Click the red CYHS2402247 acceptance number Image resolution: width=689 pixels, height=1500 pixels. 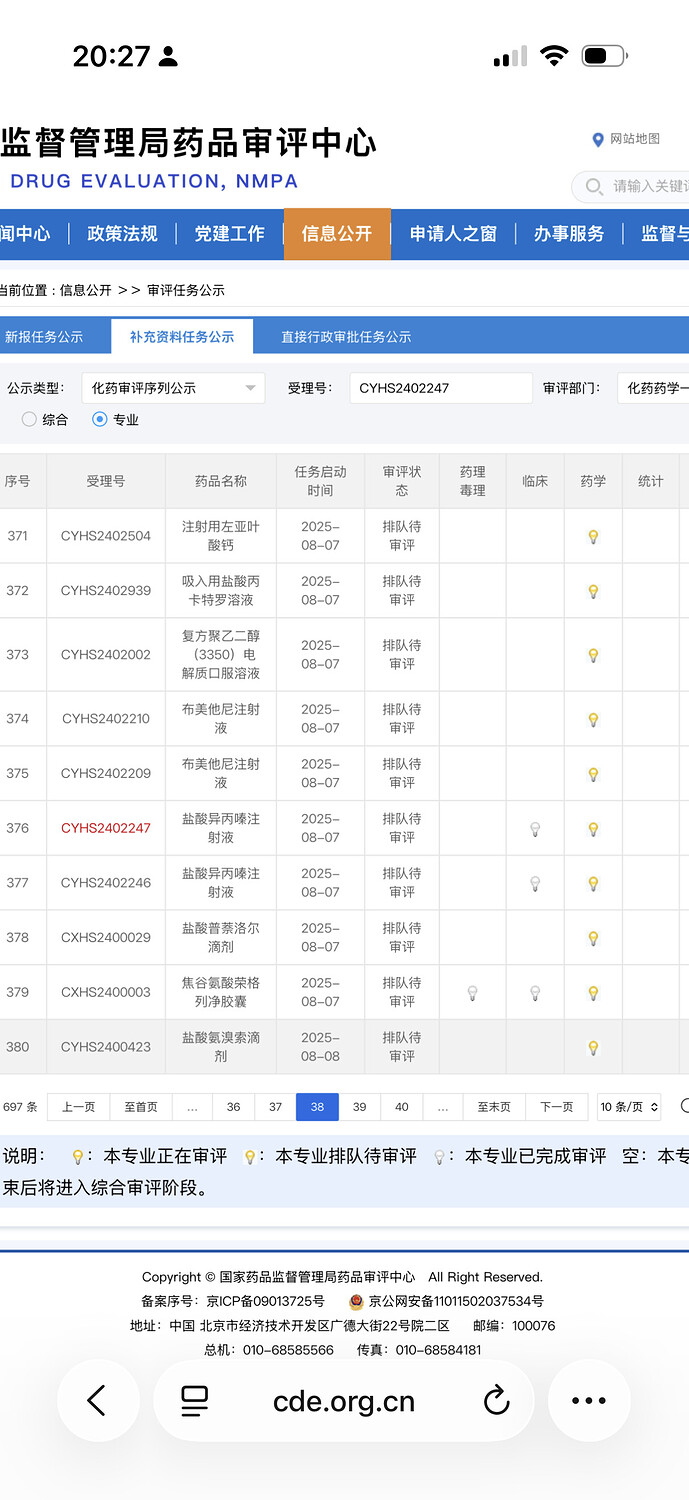106,829
